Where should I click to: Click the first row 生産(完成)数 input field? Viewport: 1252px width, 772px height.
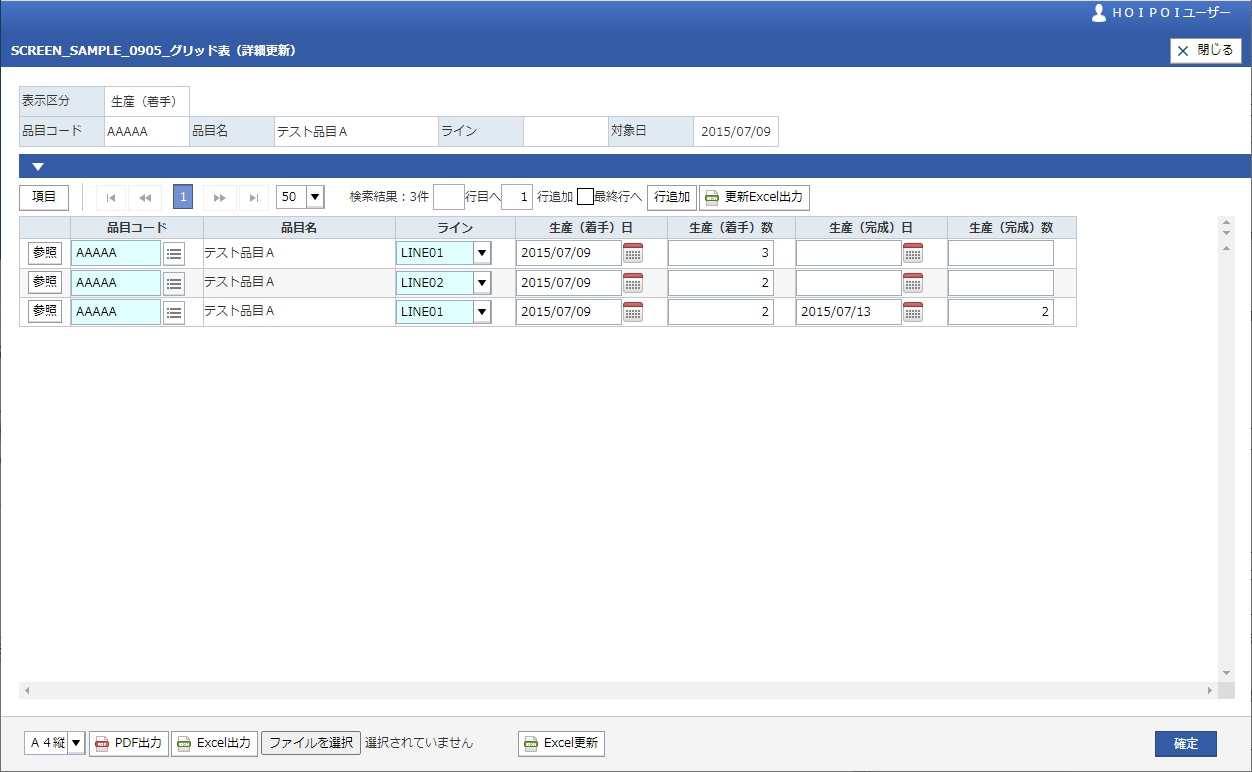point(1000,253)
